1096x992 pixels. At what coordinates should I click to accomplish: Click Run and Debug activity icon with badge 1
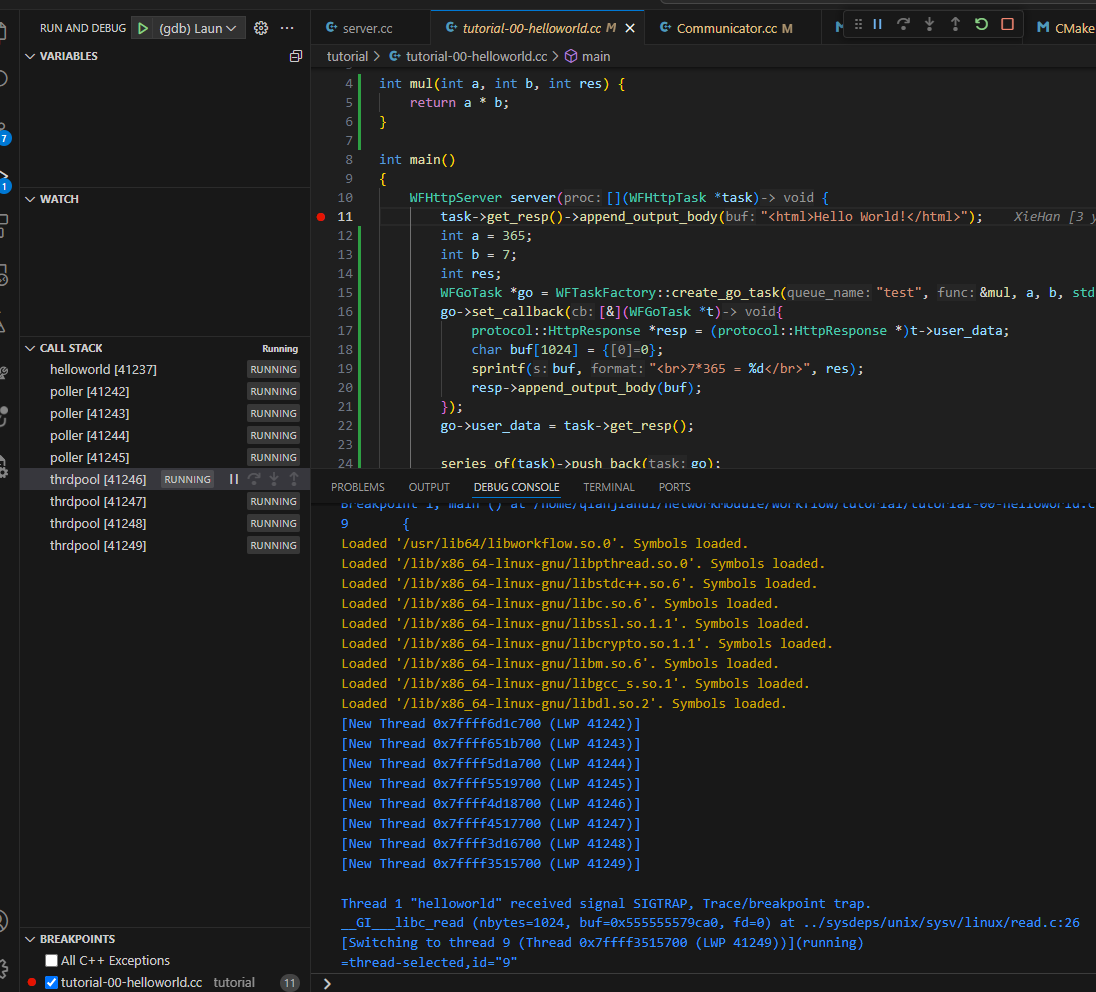4,180
